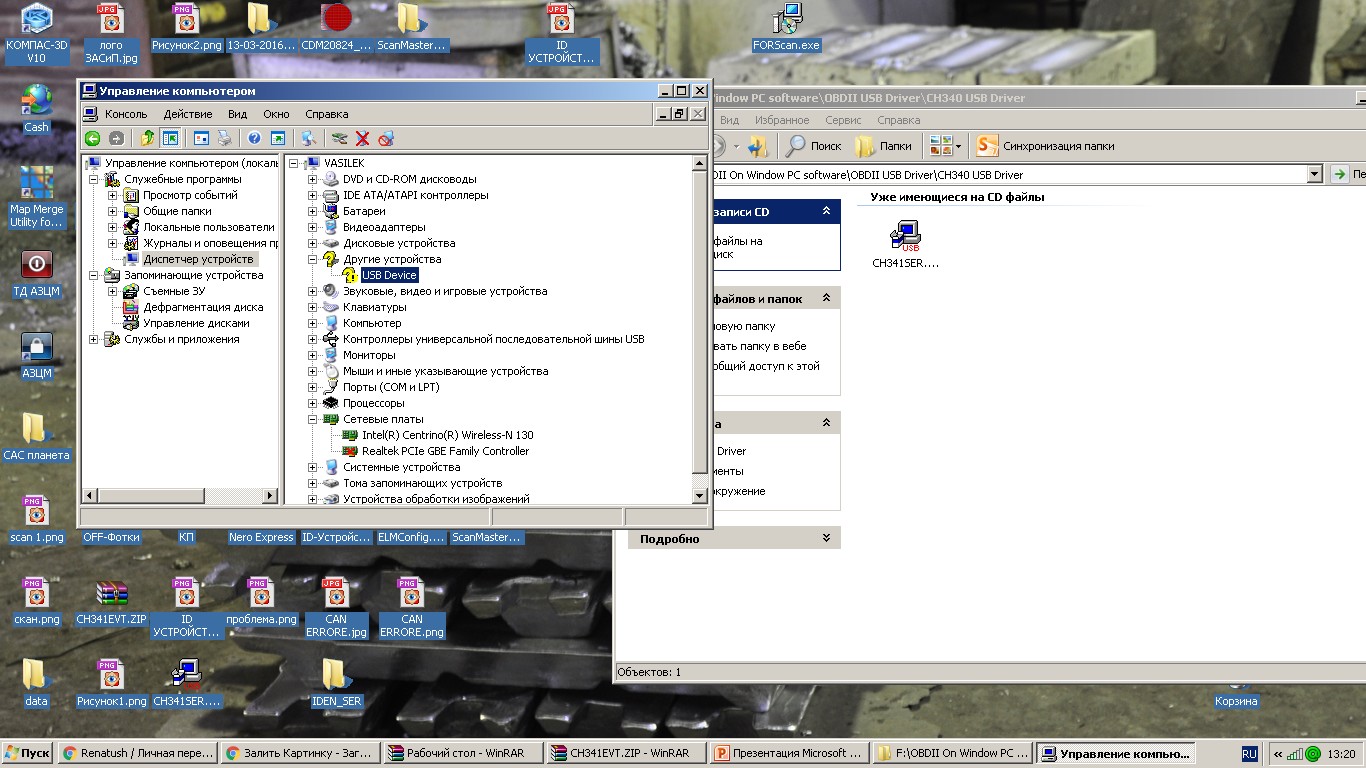Collapse the Подробно panel chevron in Explorer
This screenshot has height=768, width=1366.
tap(826, 538)
